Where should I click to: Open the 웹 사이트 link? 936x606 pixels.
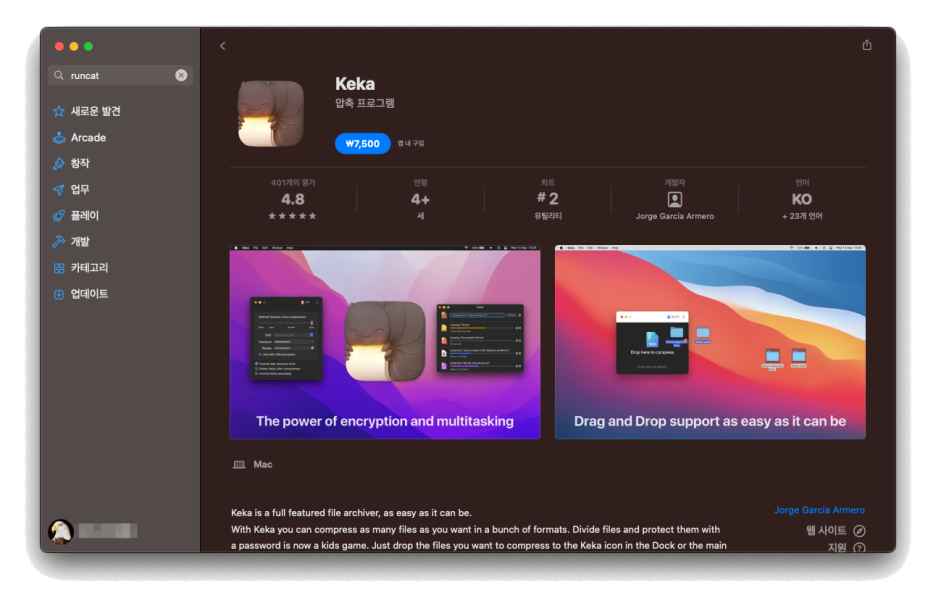(826, 530)
